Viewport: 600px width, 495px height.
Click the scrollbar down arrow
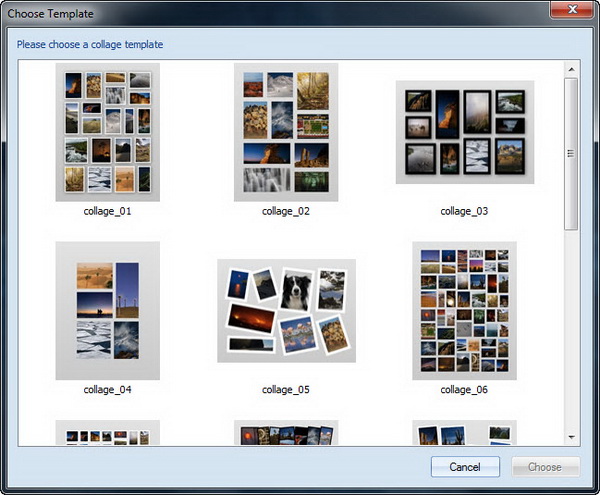(x=571, y=437)
